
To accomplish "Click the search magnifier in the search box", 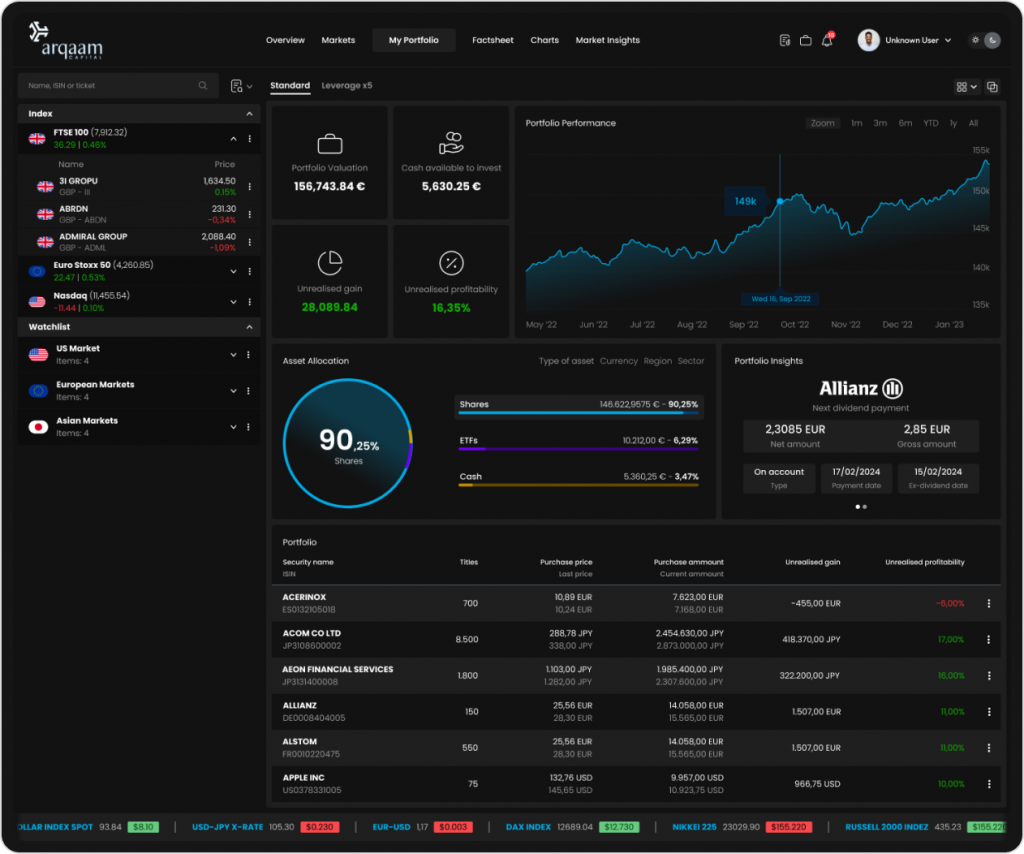I will [204, 86].
